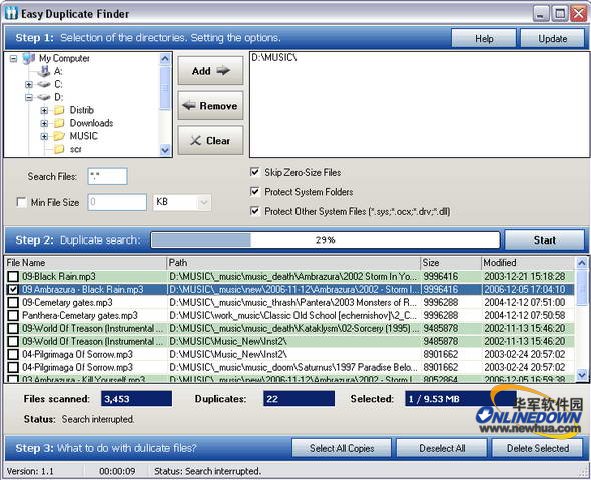This screenshot has width=591, height=480.
Task: Click the Easy Duplicate Finder title bar icon
Action: [x=11, y=14]
